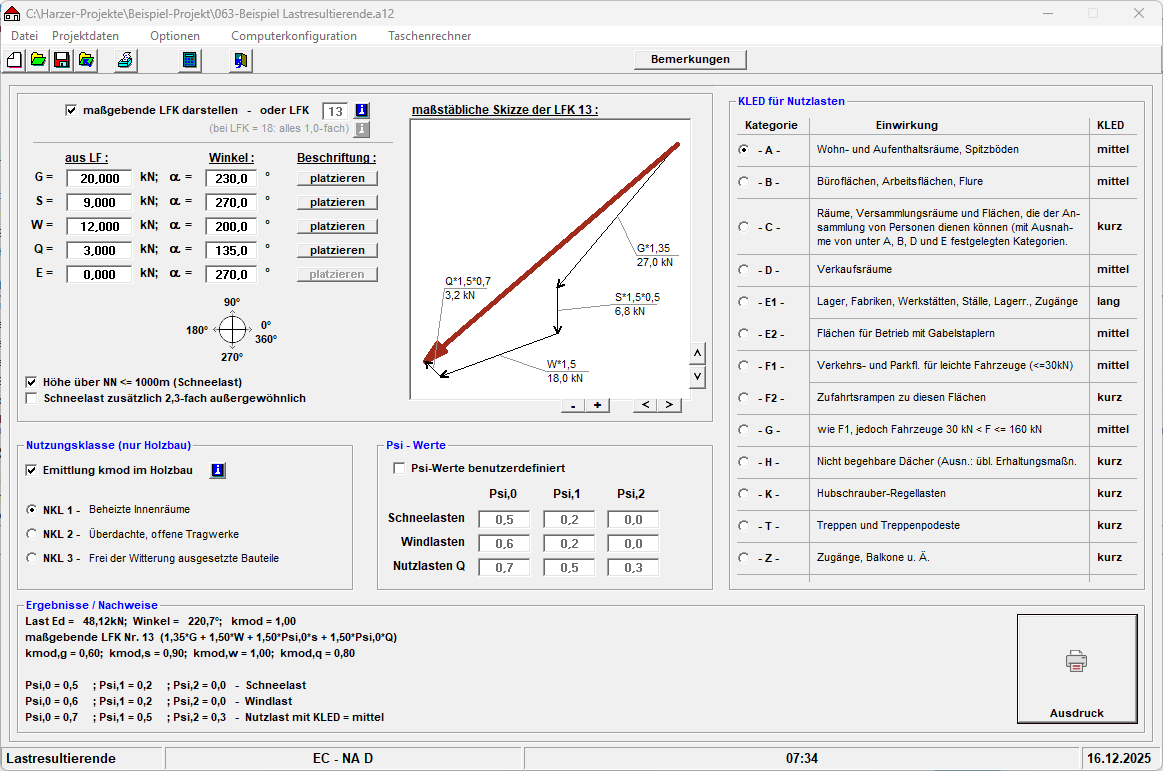
Task: Enable Psi-Werte benutzerdefiniert checkbox
Action: (x=400, y=468)
